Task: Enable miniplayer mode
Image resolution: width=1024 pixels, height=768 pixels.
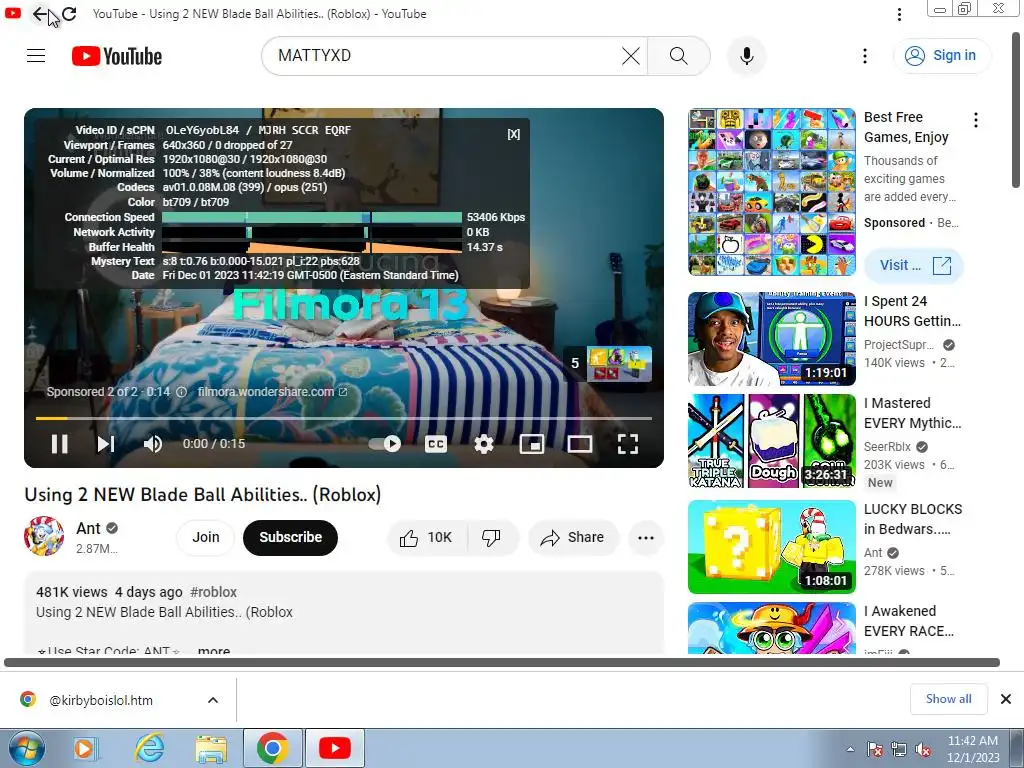Action: point(532,444)
